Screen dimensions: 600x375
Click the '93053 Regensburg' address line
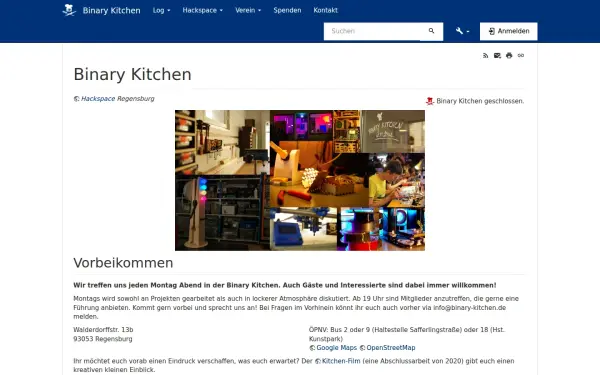point(103,339)
